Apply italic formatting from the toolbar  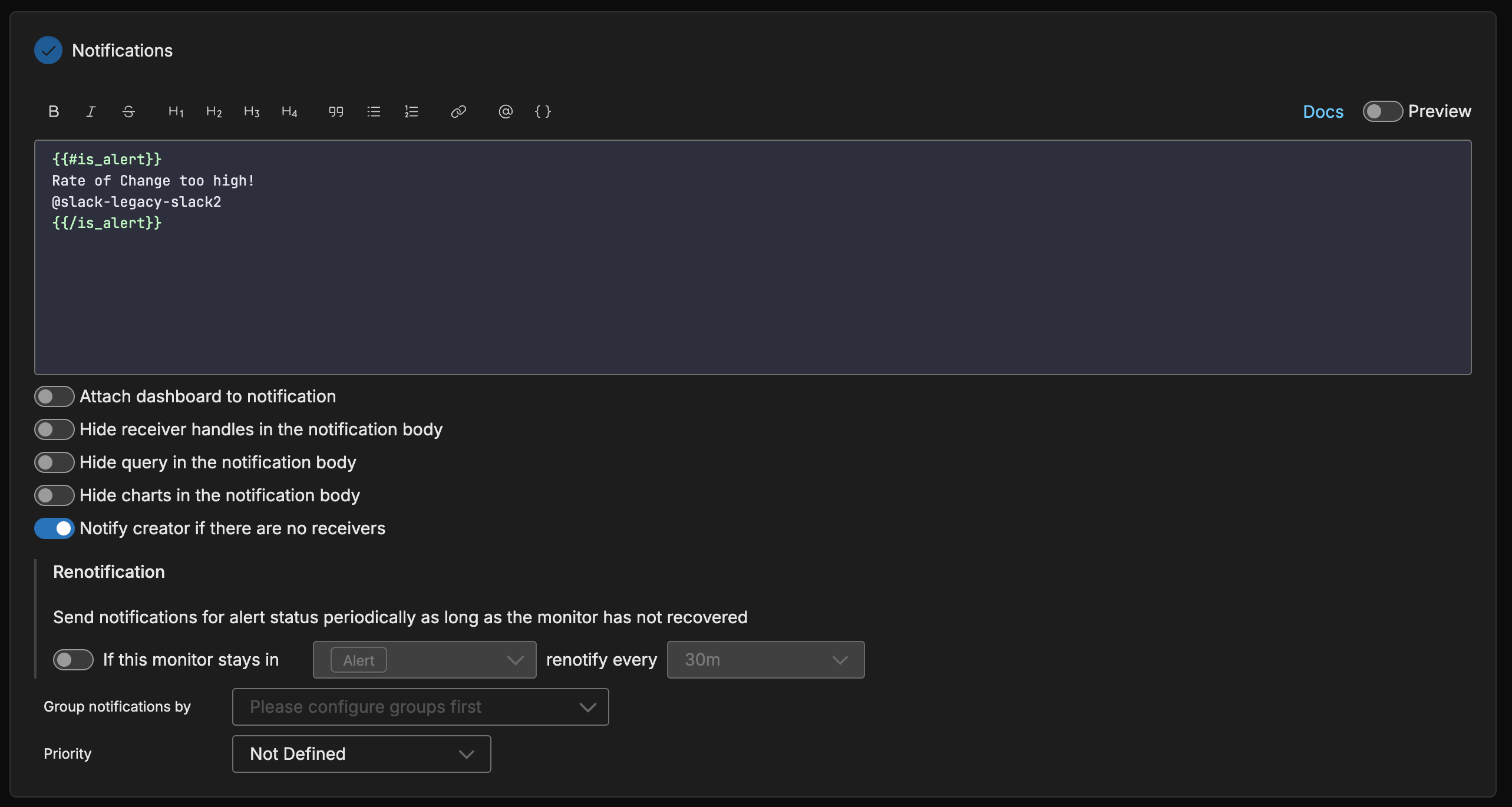[91, 111]
